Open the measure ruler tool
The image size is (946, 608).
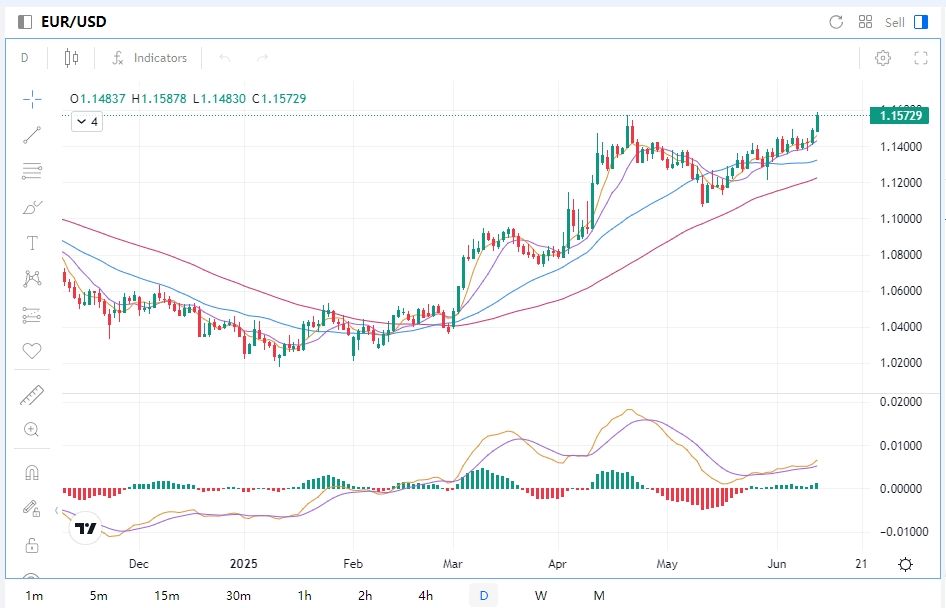point(32,396)
